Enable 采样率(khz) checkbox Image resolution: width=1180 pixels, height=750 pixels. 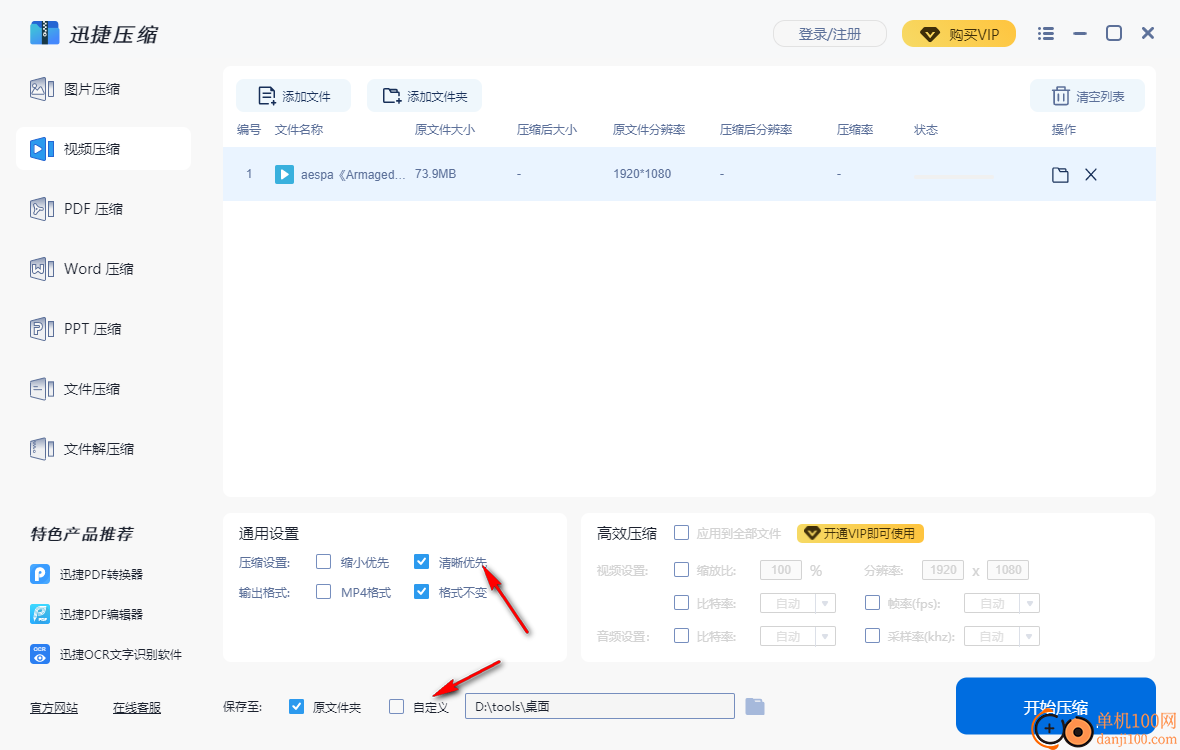[872, 636]
